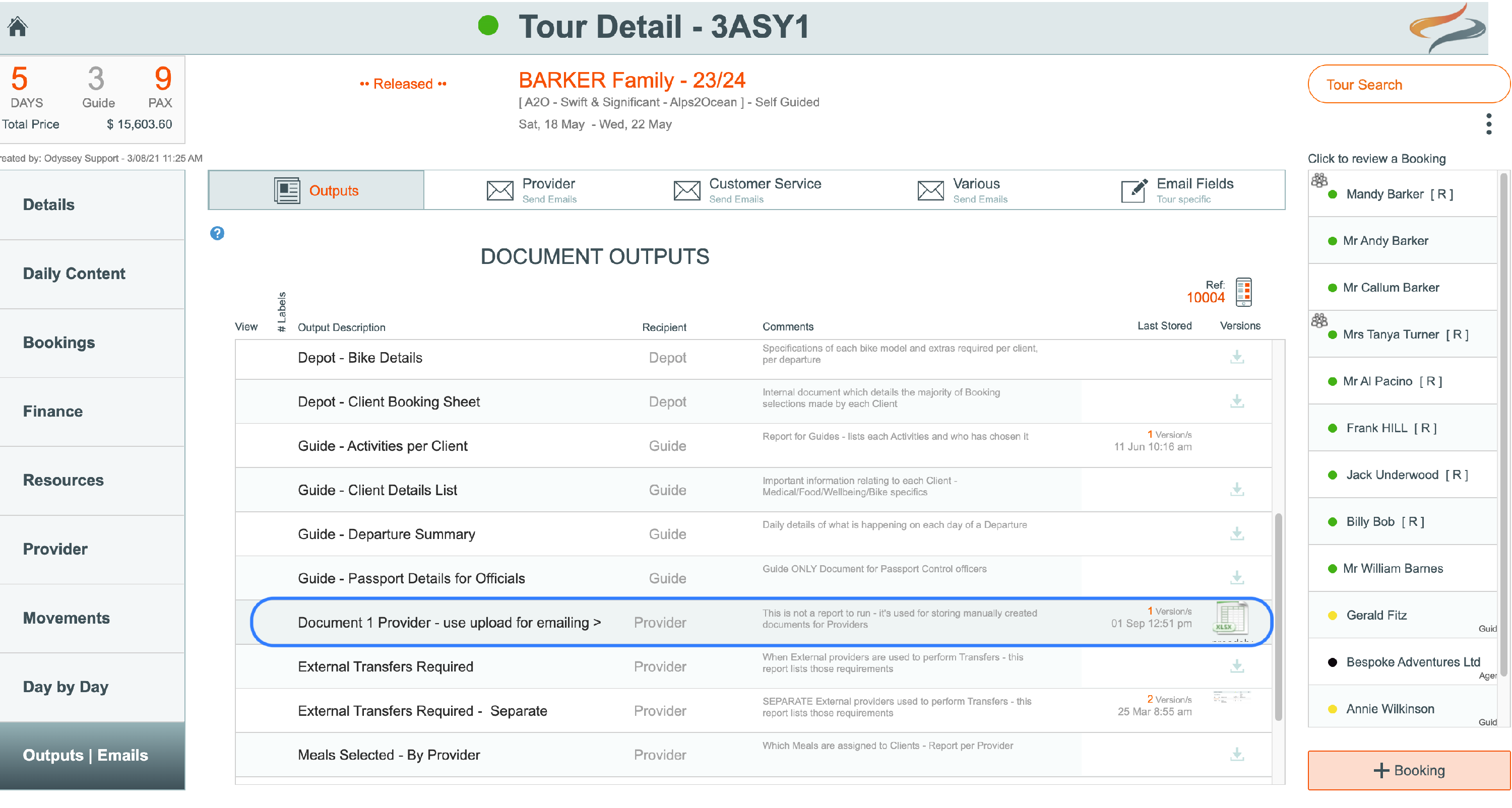Open the Bookings section

92,343
